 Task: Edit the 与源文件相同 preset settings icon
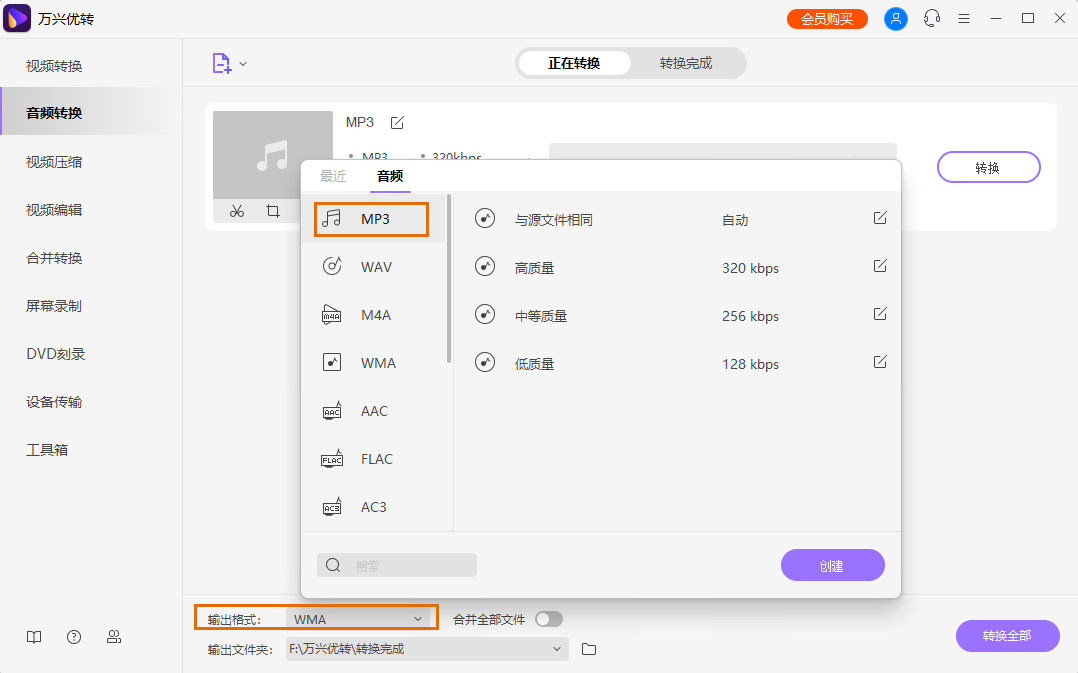tap(880, 218)
